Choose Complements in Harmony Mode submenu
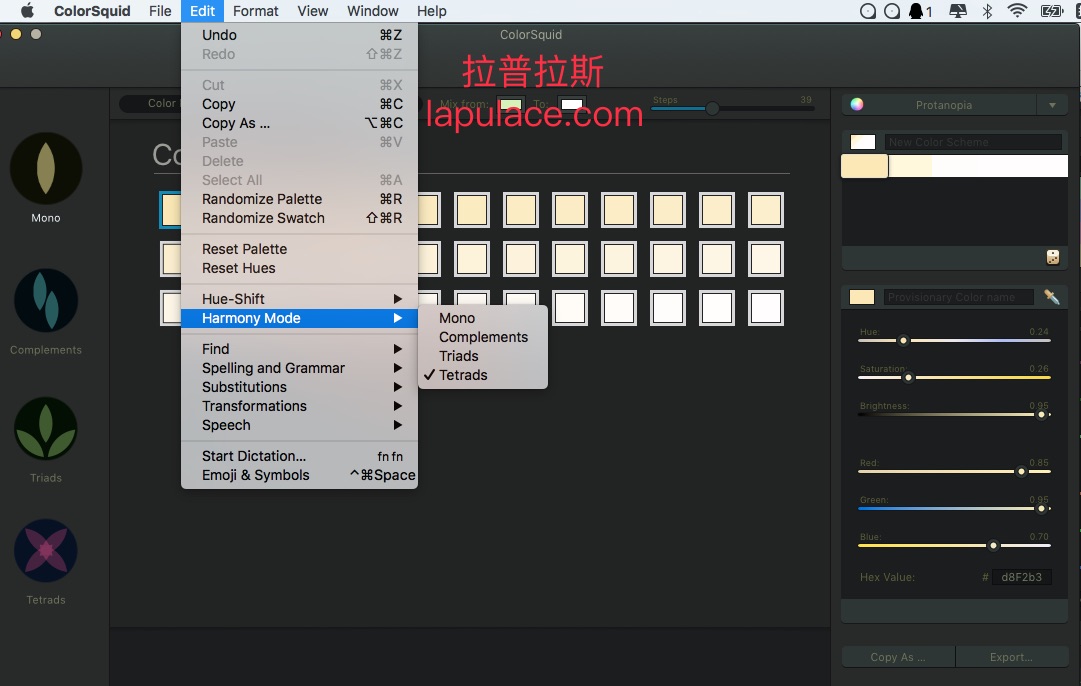This screenshot has width=1081, height=686. [483, 337]
